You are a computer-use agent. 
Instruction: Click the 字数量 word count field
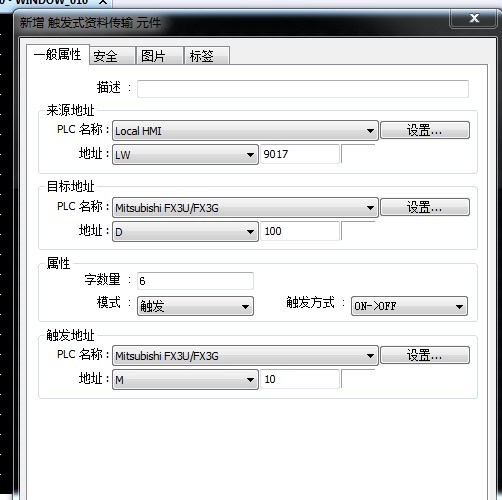coord(195,281)
